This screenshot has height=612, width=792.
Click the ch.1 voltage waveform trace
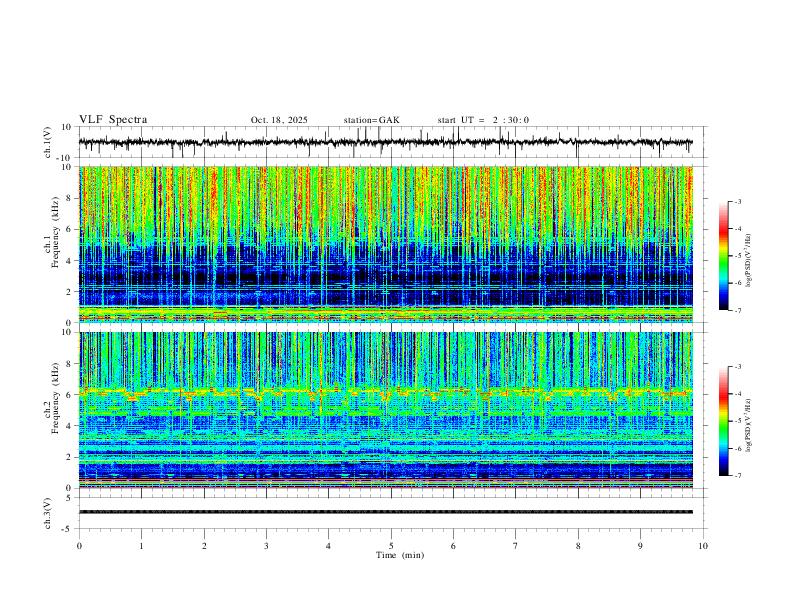pos(385,142)
